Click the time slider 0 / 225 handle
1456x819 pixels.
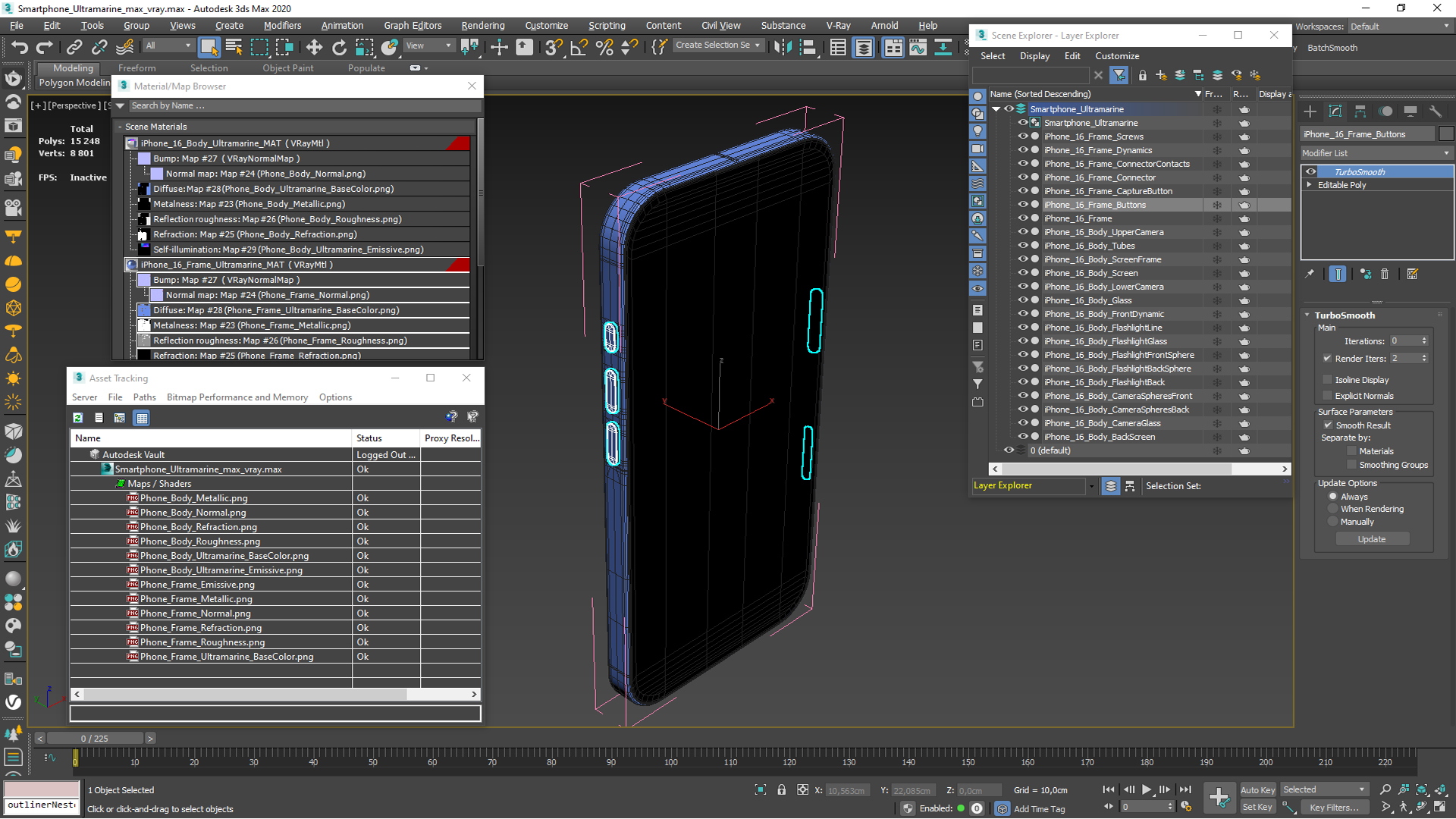coord(95,739)
